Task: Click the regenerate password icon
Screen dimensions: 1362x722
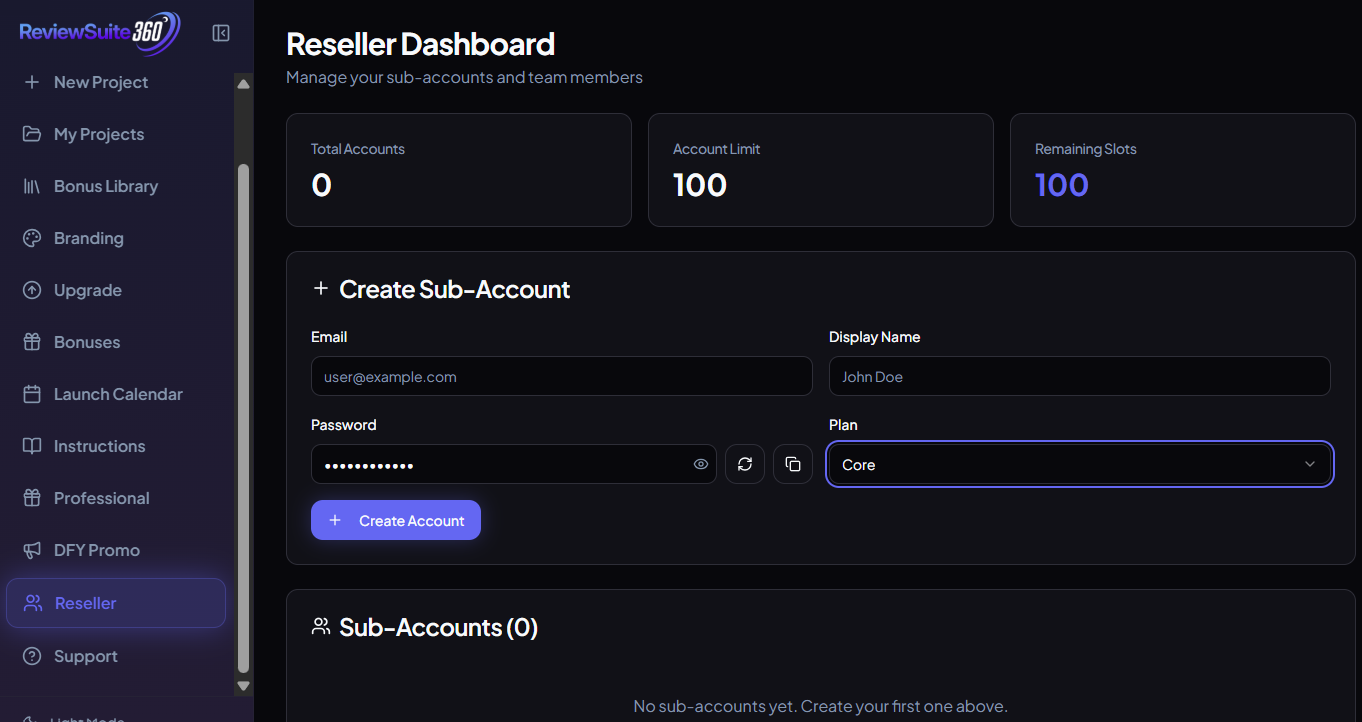Action: point(745,464)
